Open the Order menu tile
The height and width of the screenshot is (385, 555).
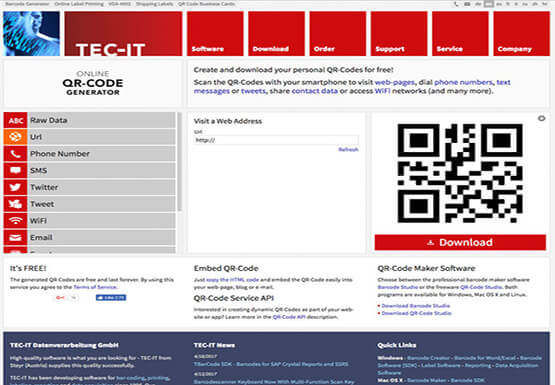click(338, 34)
